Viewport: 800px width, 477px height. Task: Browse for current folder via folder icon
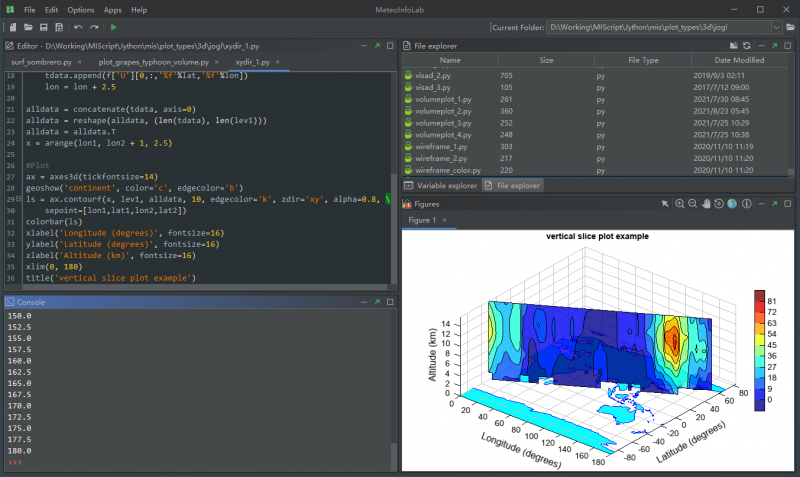click(790, 27)
